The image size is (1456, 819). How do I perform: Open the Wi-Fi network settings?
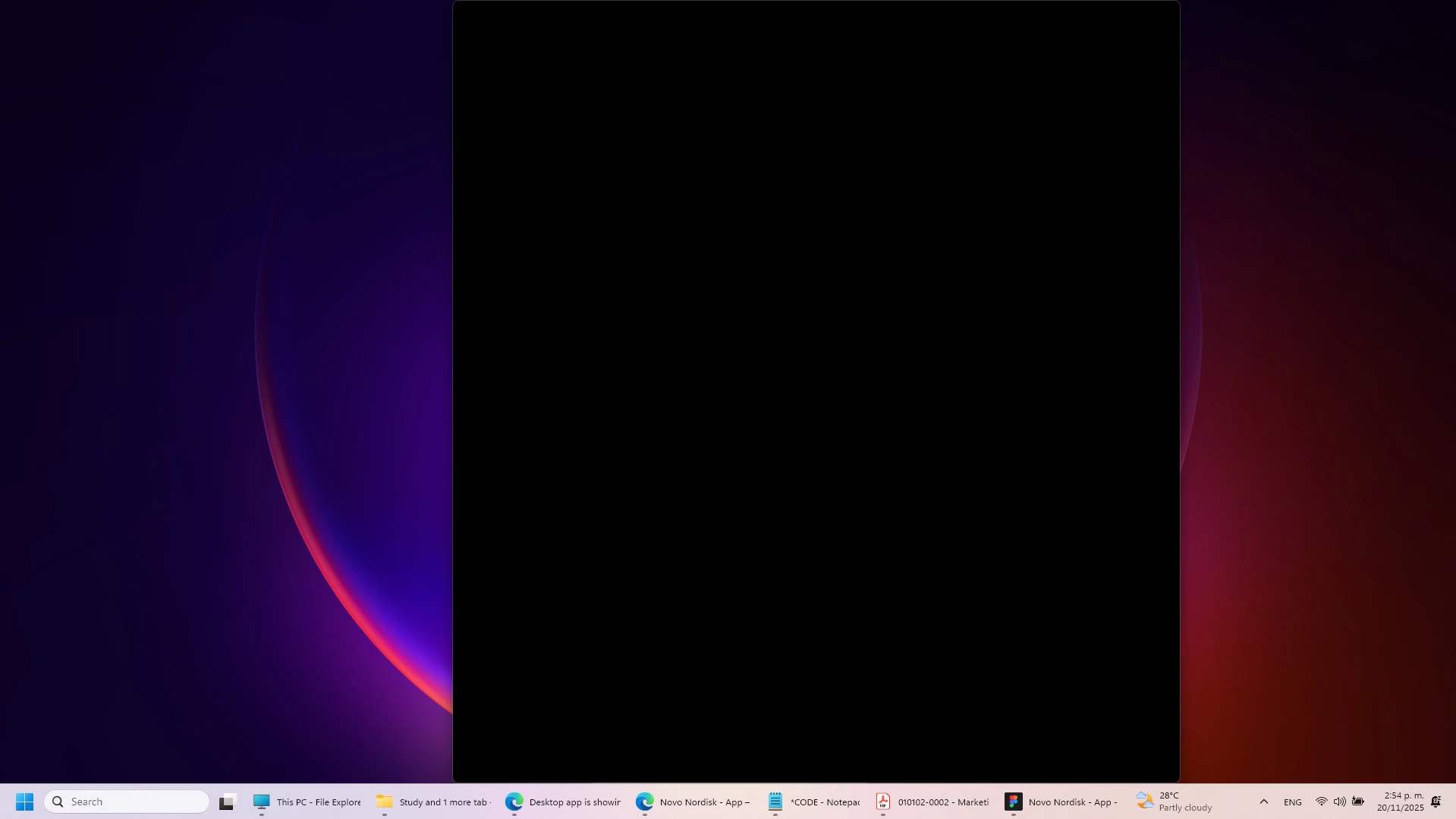[1321, 802]
